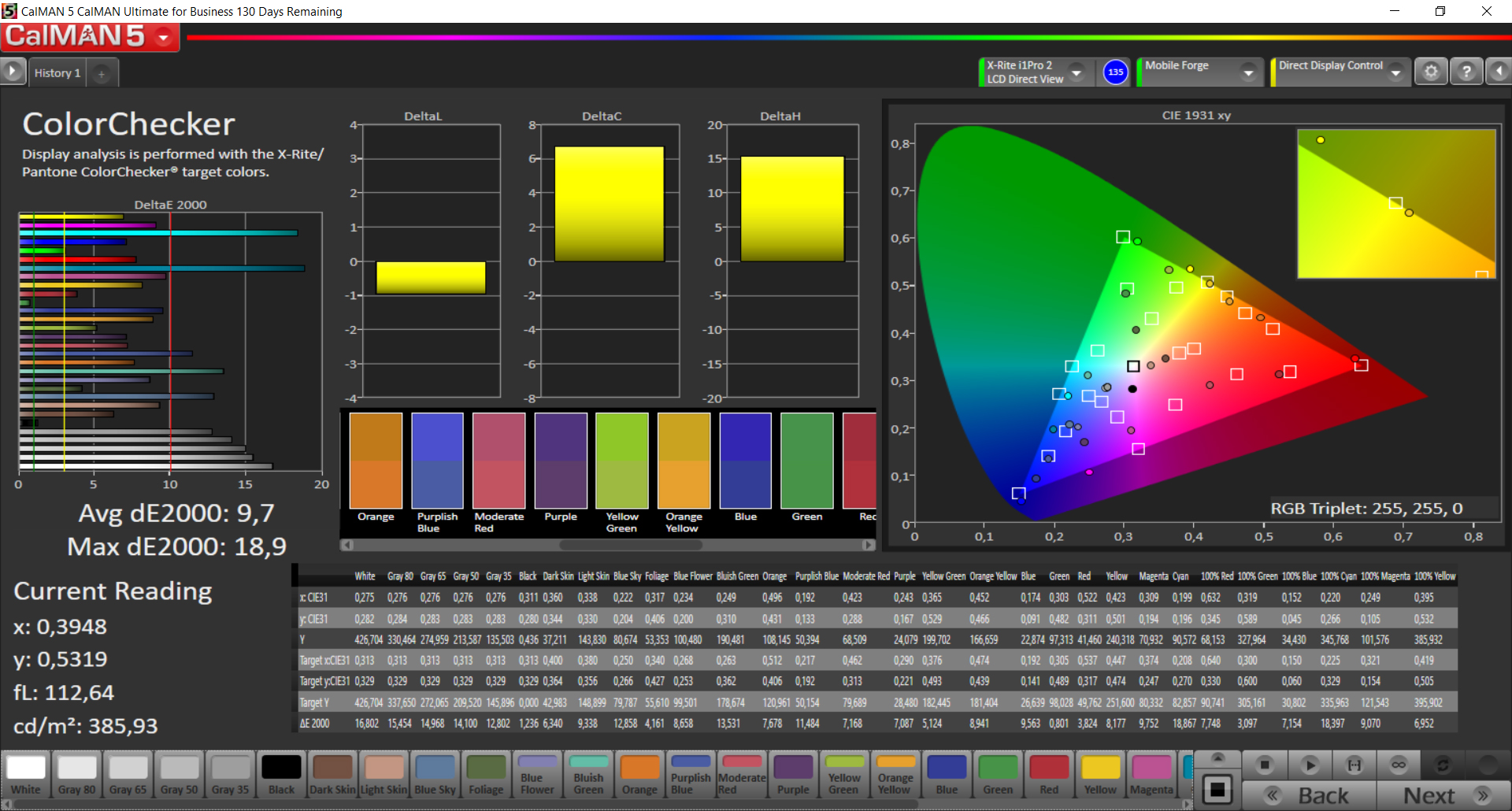Select the Yellow patch in bottom strip

pyautogui.click(x=1100, y=775)
